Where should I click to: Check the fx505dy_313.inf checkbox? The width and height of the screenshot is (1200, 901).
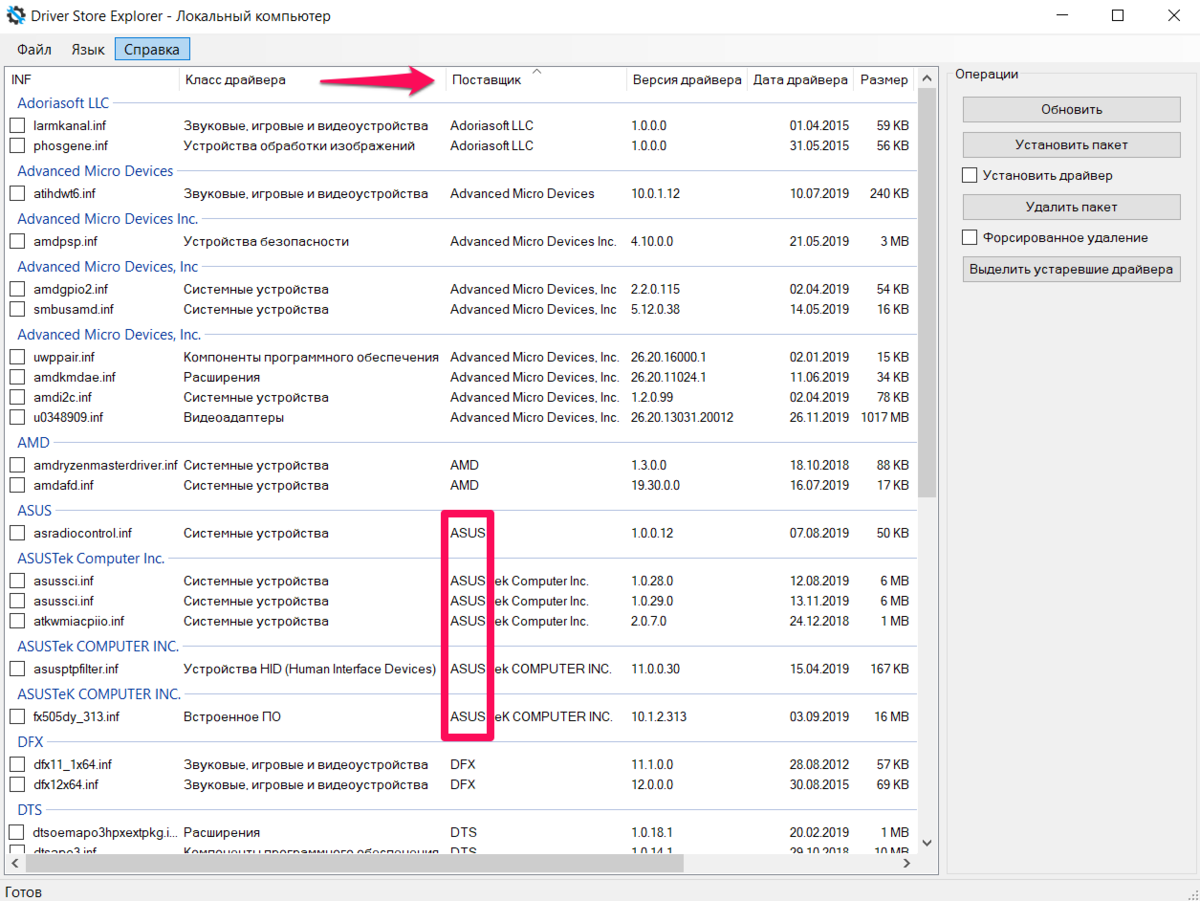click(x=17, y=717)
